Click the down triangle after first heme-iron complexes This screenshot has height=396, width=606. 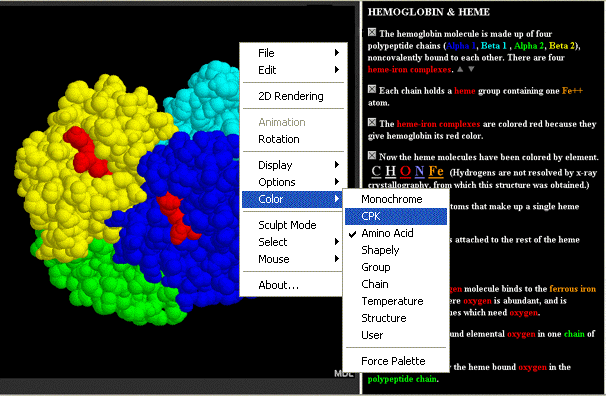tap(471, 70)
